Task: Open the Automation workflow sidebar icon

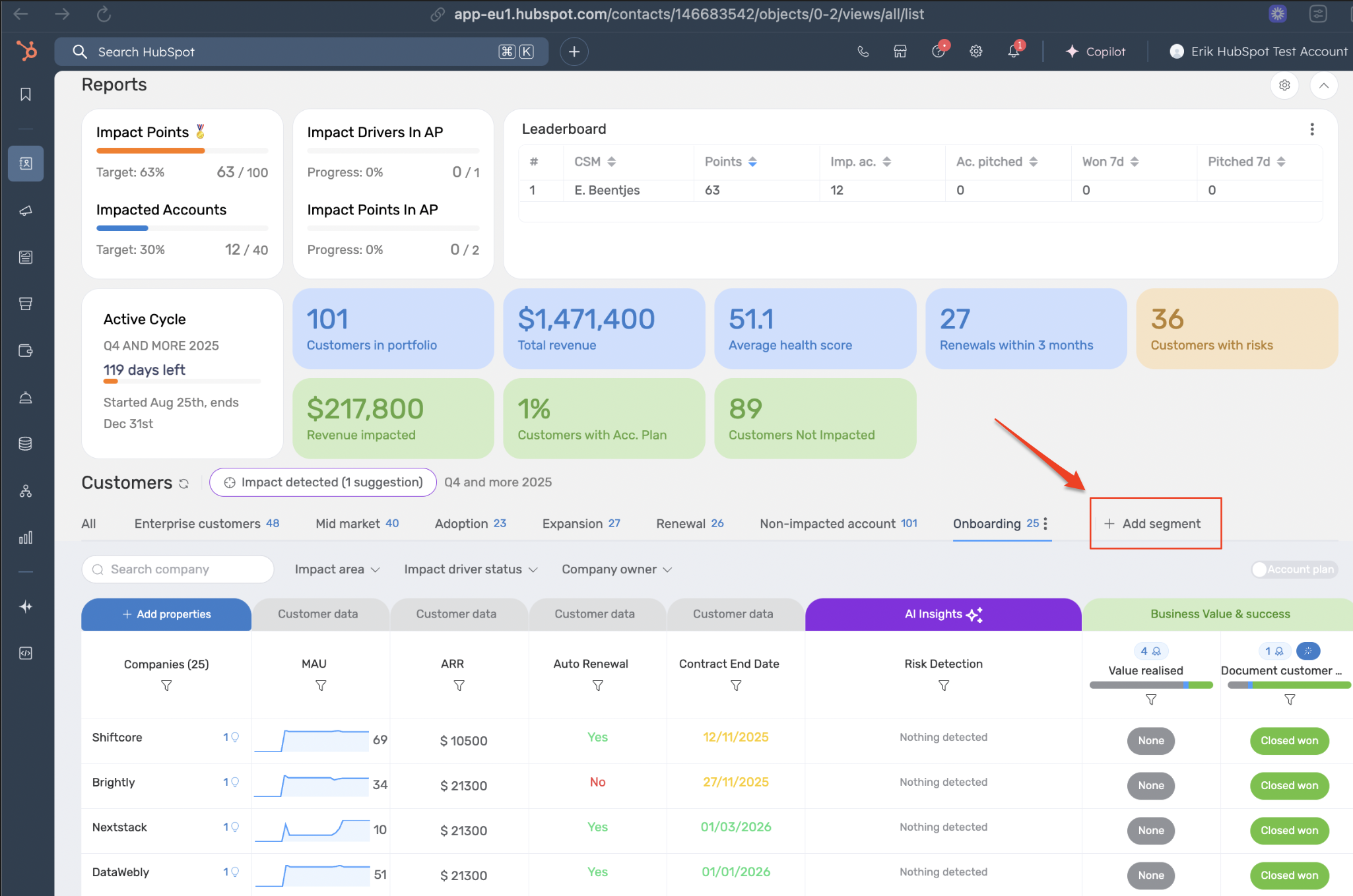Action: [x=26, y=491]
